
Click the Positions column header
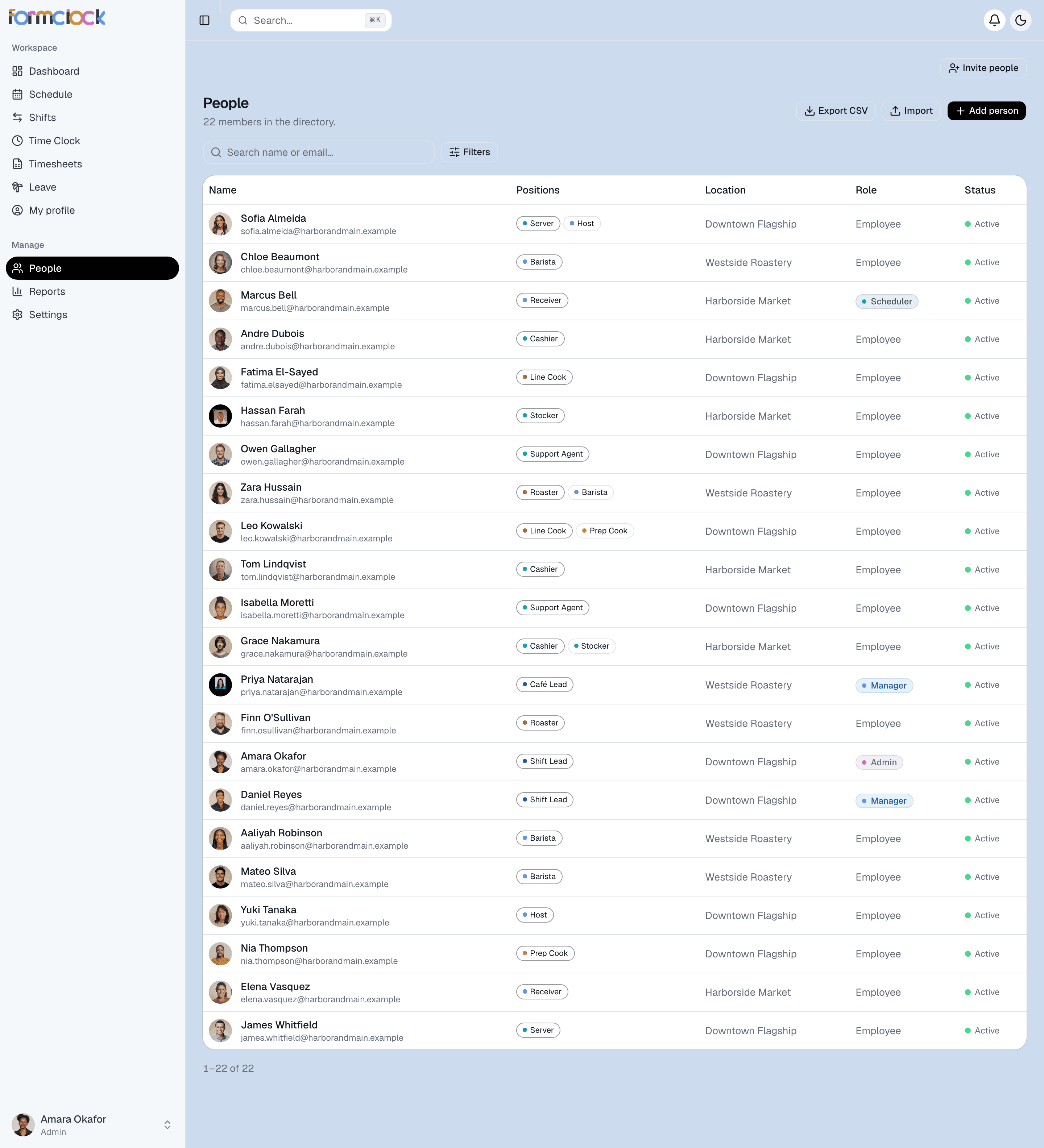(x=538, y=190)
